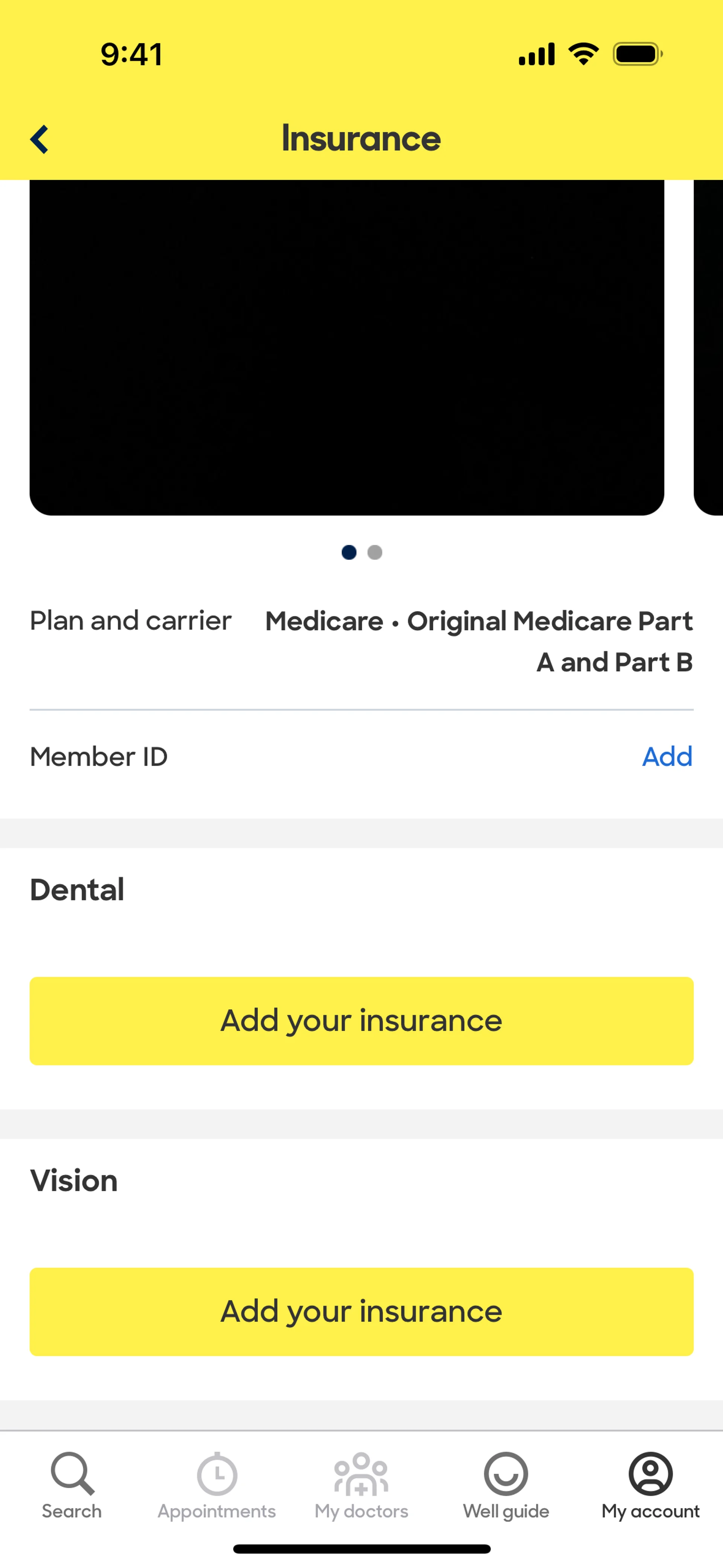Open the large black insurance card image
723x1568 pixels.
point(347,347)
